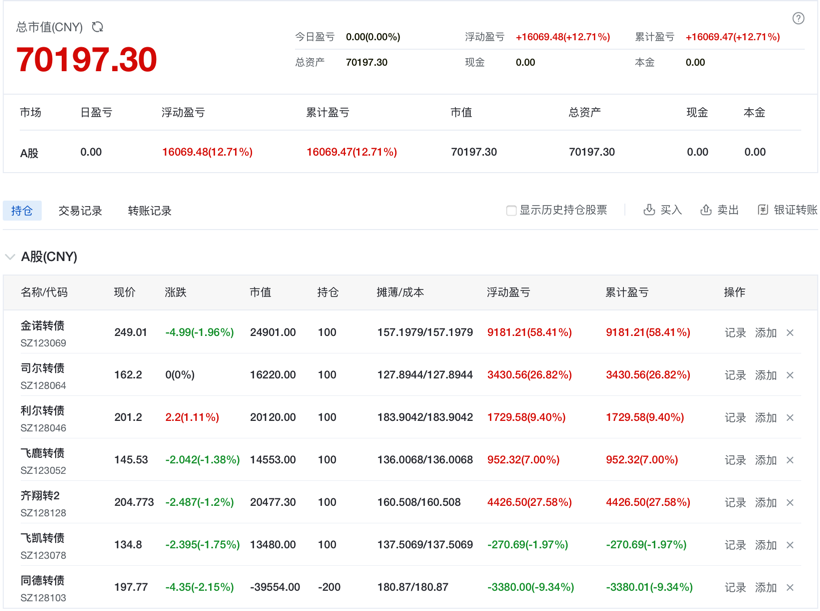Open 记录 for 同德转债
Image resolution: width=820 pixels, height=611 pixels.
pyautogui.click(x=735, y=588)
